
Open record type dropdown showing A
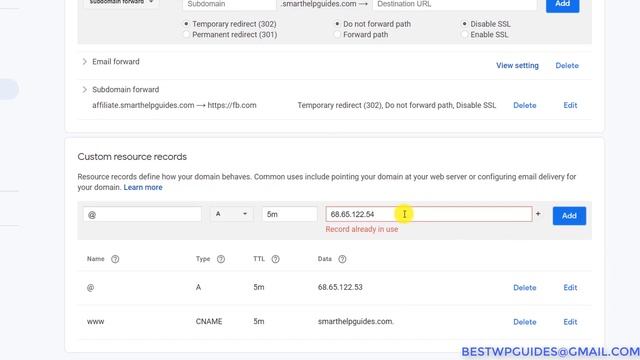coord(231,214)
